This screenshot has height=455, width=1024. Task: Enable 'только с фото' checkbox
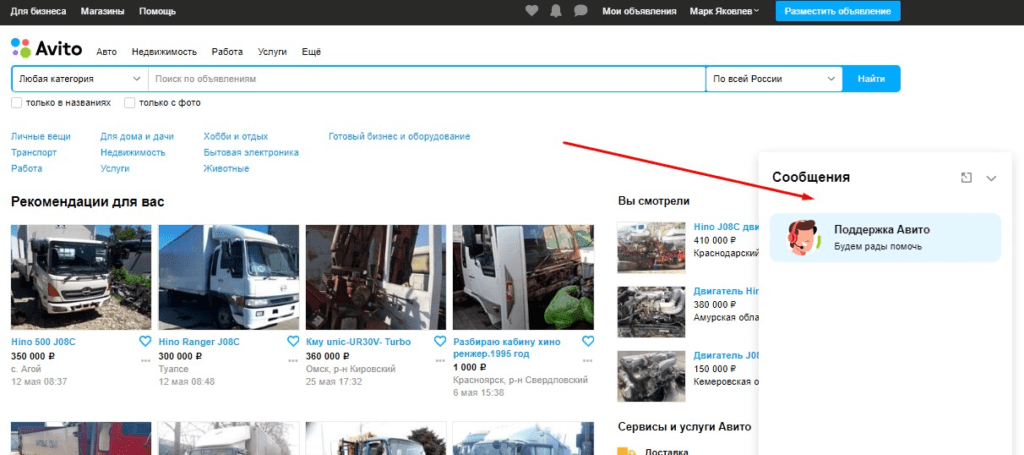tap(130, 103)
